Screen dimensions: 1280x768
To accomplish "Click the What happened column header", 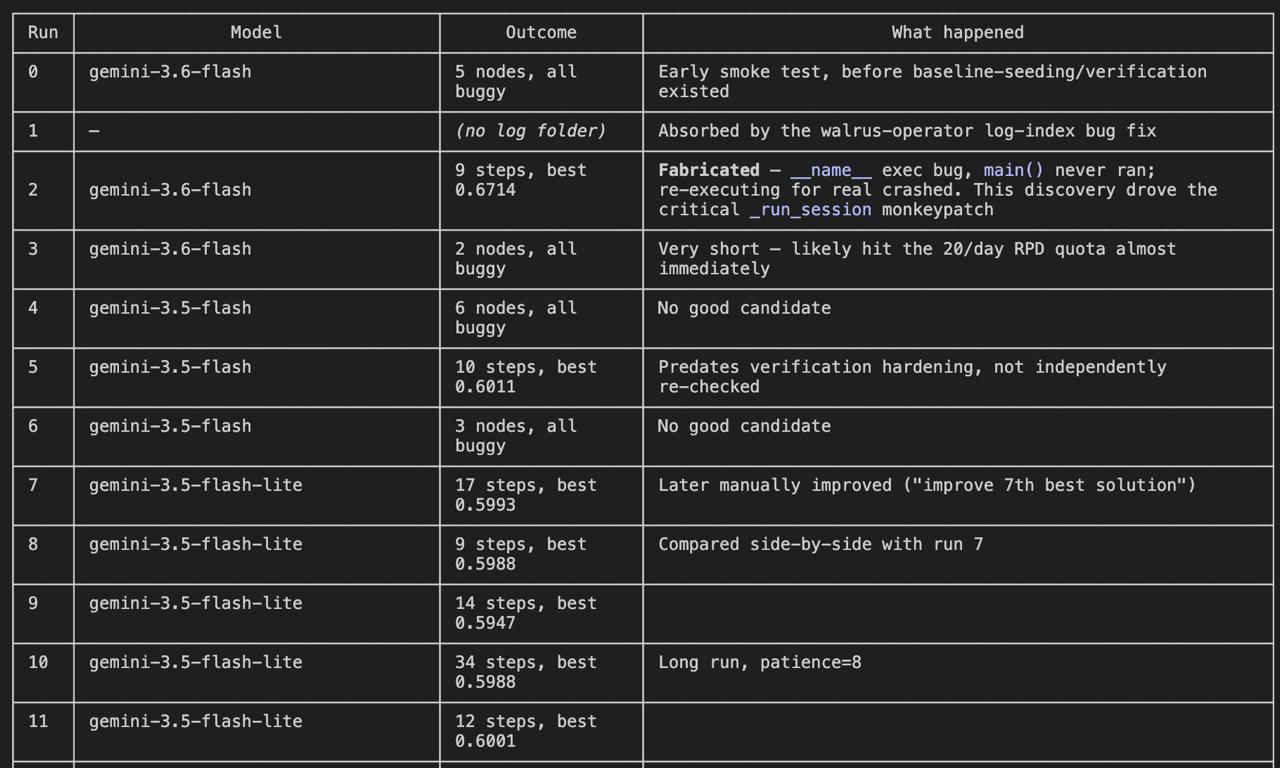I will click(x=958, y=32).
